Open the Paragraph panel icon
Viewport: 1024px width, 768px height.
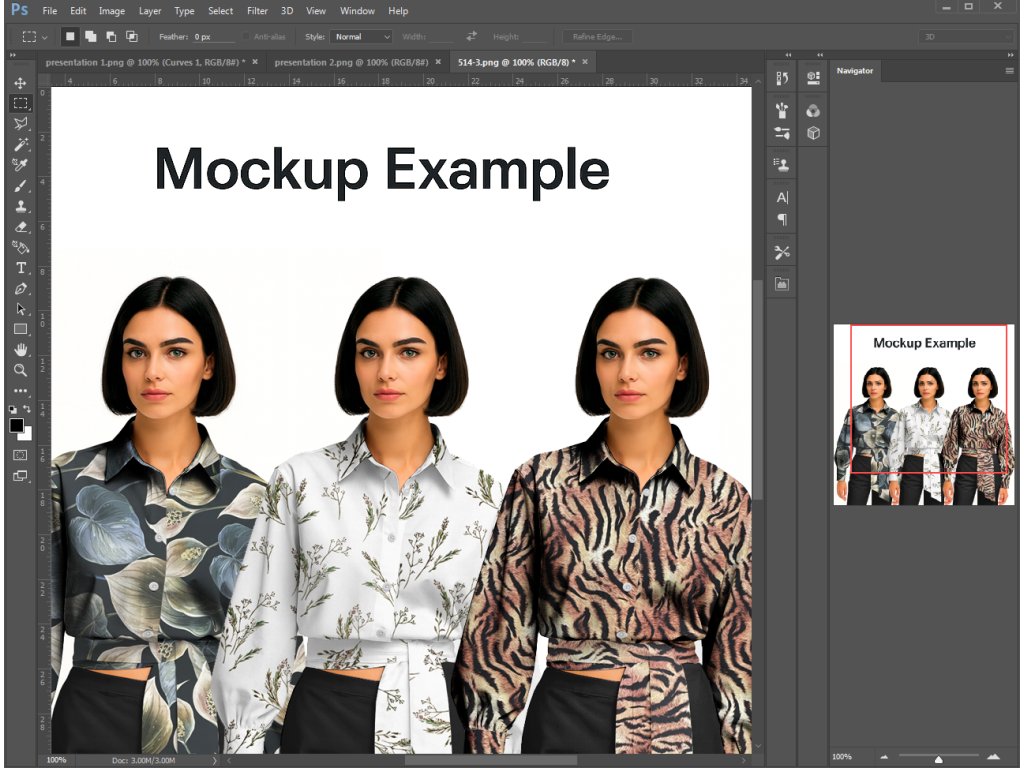[782, 219]
